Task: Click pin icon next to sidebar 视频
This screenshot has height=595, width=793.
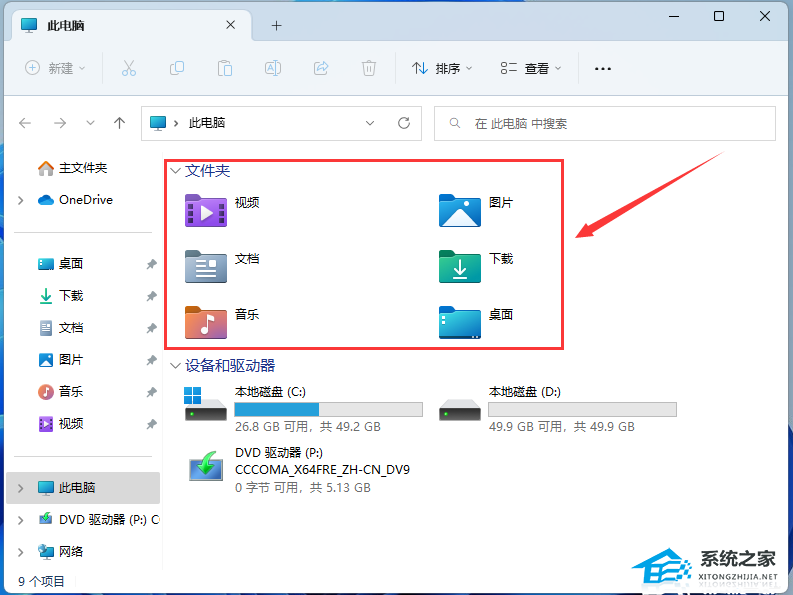Action: (x=151, y=424)
